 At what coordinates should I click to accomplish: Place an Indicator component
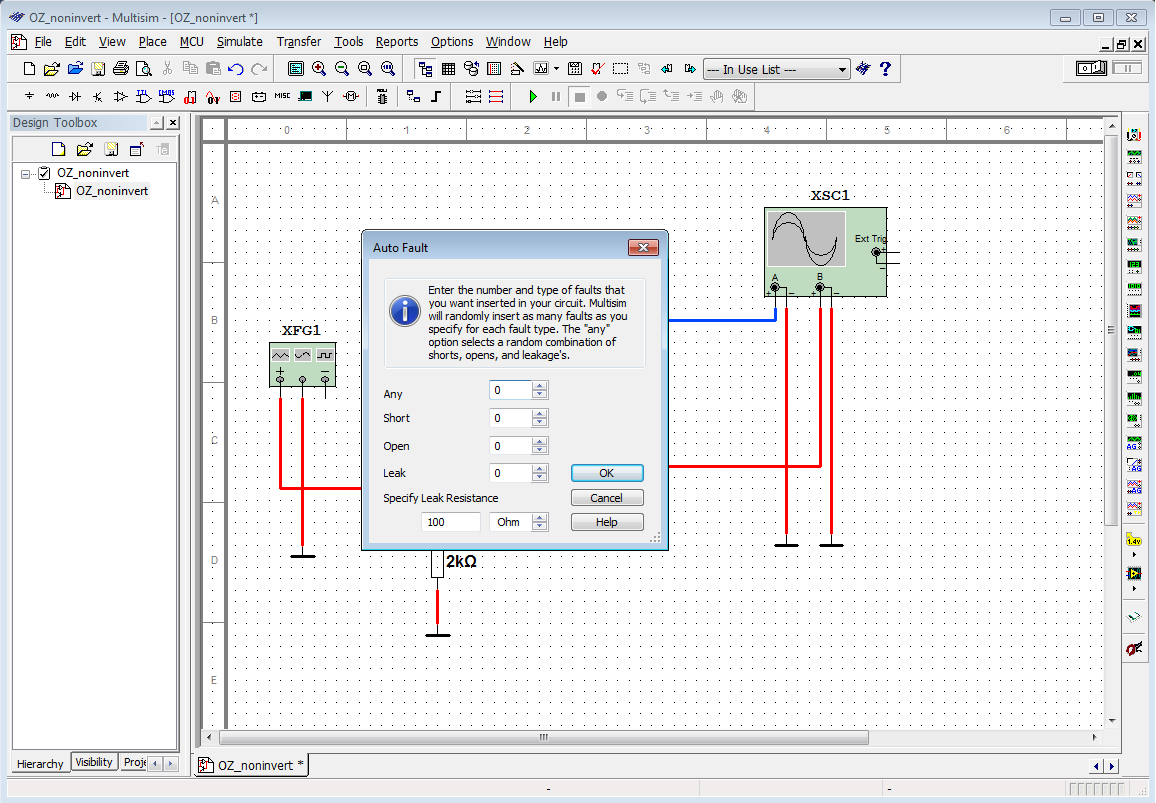click(x=236, y=96)
